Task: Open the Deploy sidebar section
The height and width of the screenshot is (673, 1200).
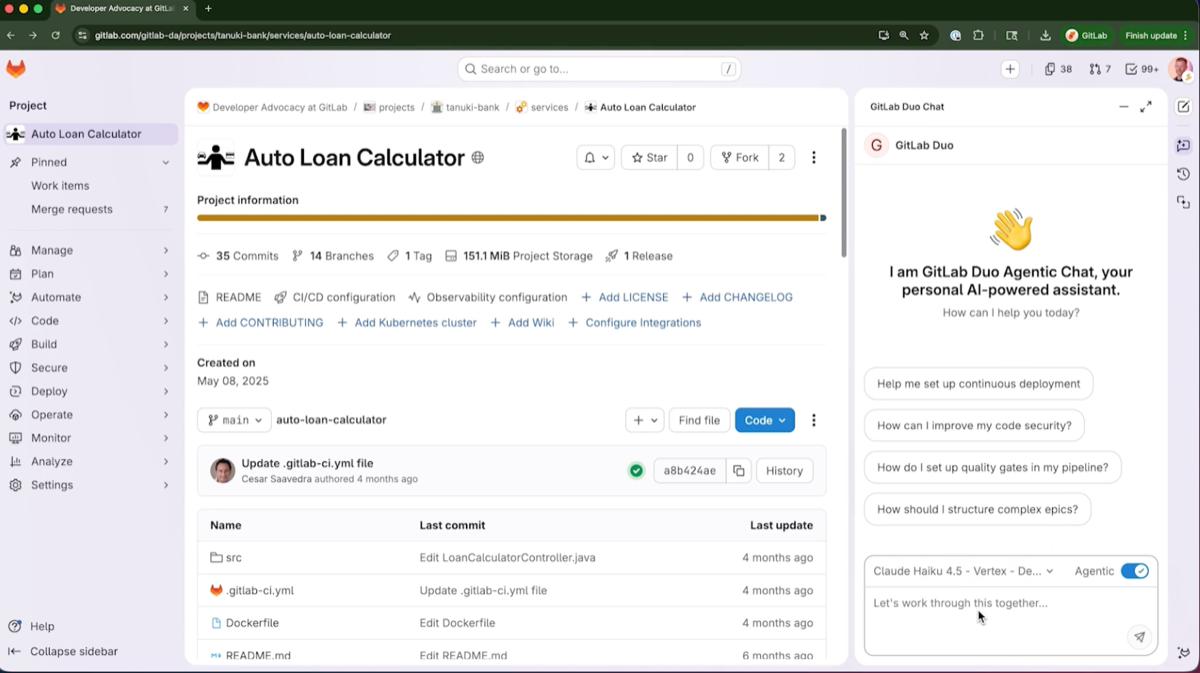Action: pos(89,391)
